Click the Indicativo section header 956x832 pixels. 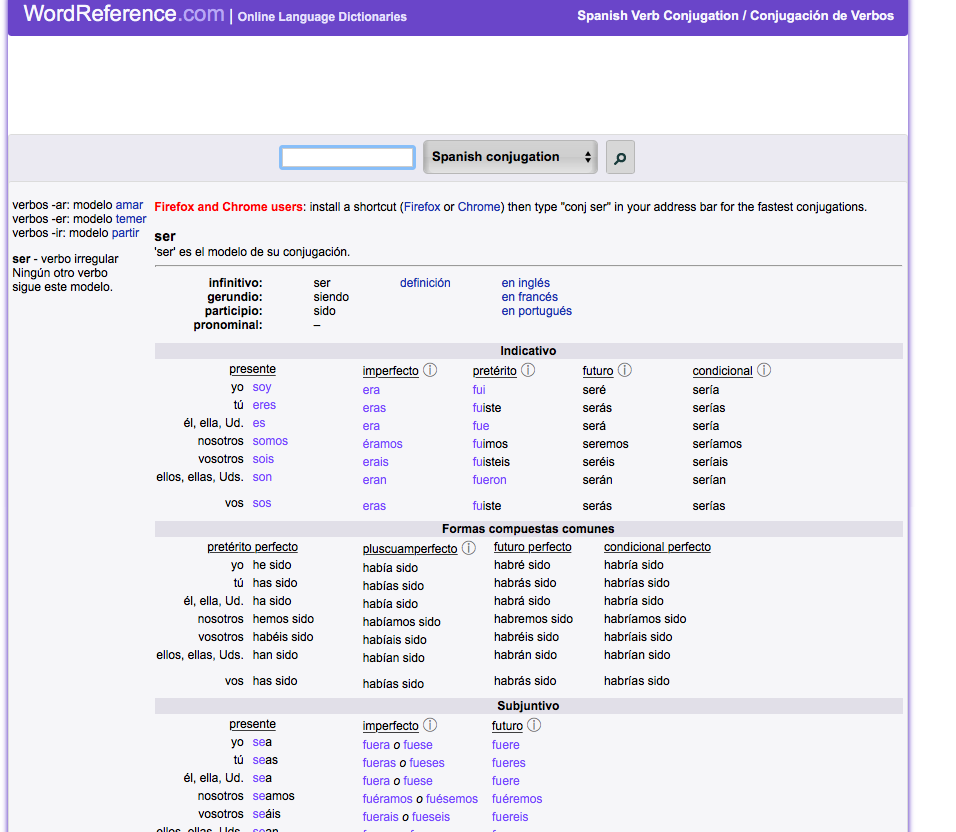528,350
